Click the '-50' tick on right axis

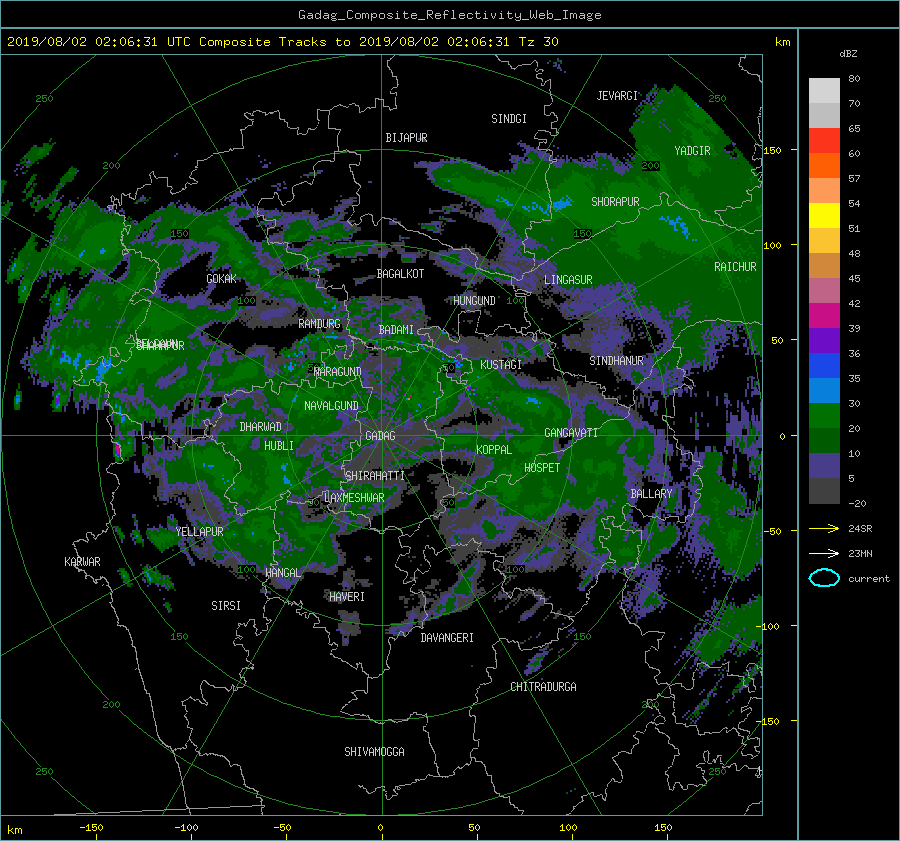tap(772, 531)
